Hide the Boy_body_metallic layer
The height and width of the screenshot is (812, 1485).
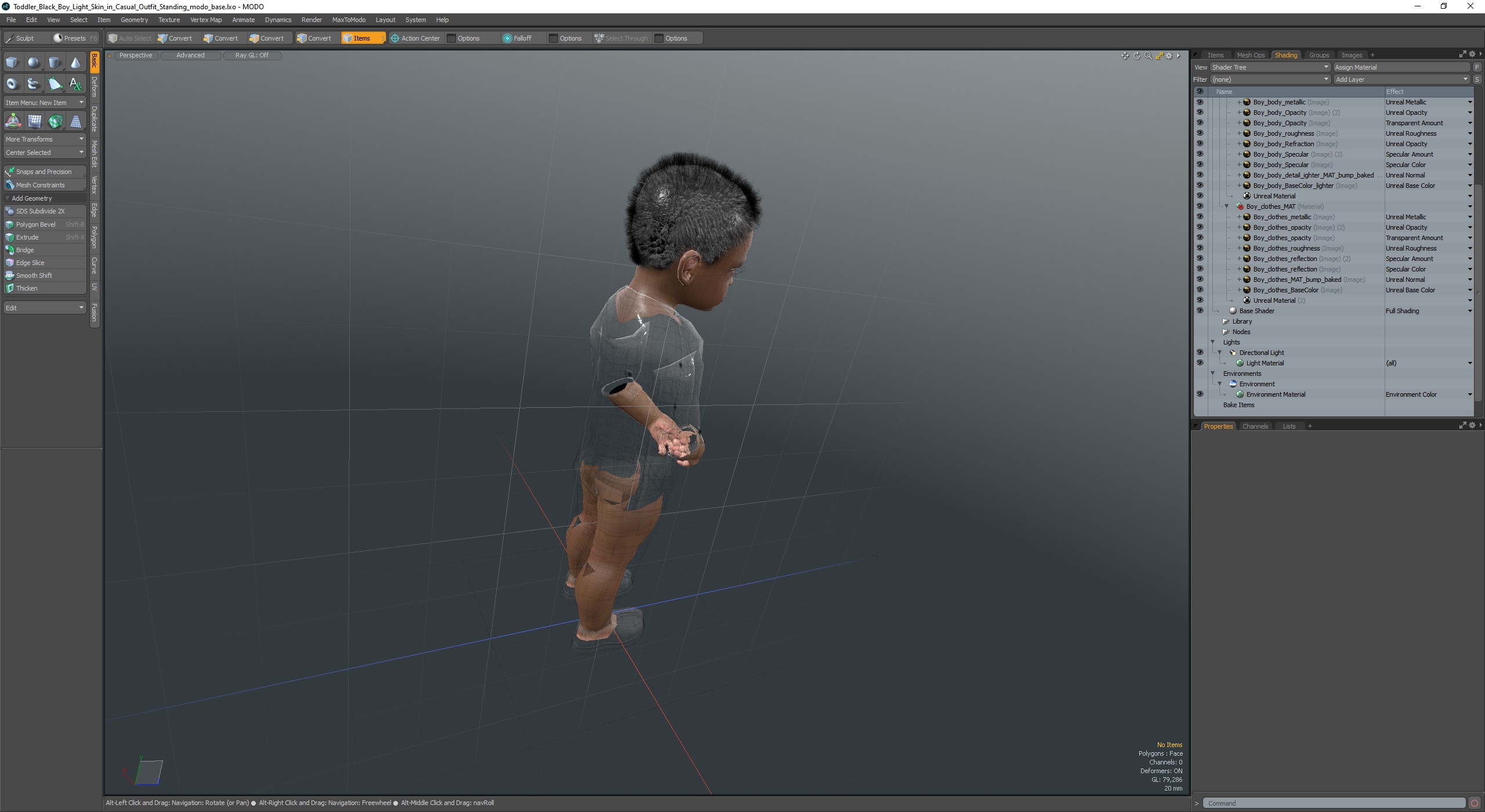pyautogui.click(x=1200, y=102)
